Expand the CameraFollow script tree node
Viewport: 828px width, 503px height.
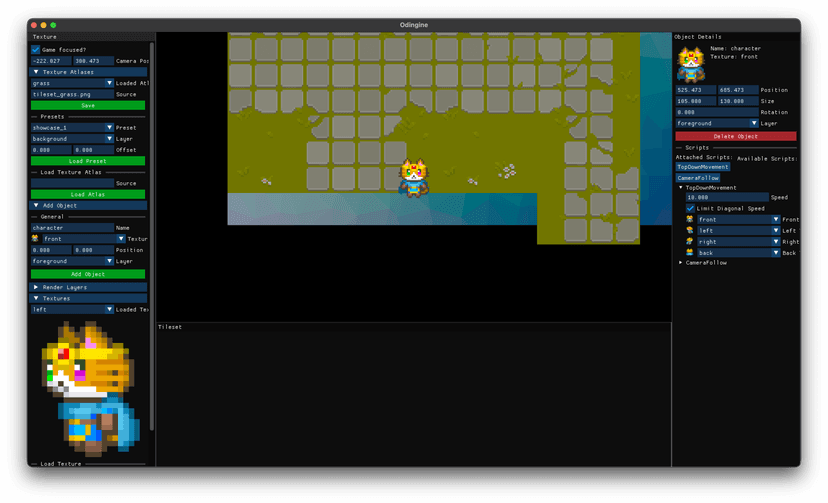coord(681,263)
